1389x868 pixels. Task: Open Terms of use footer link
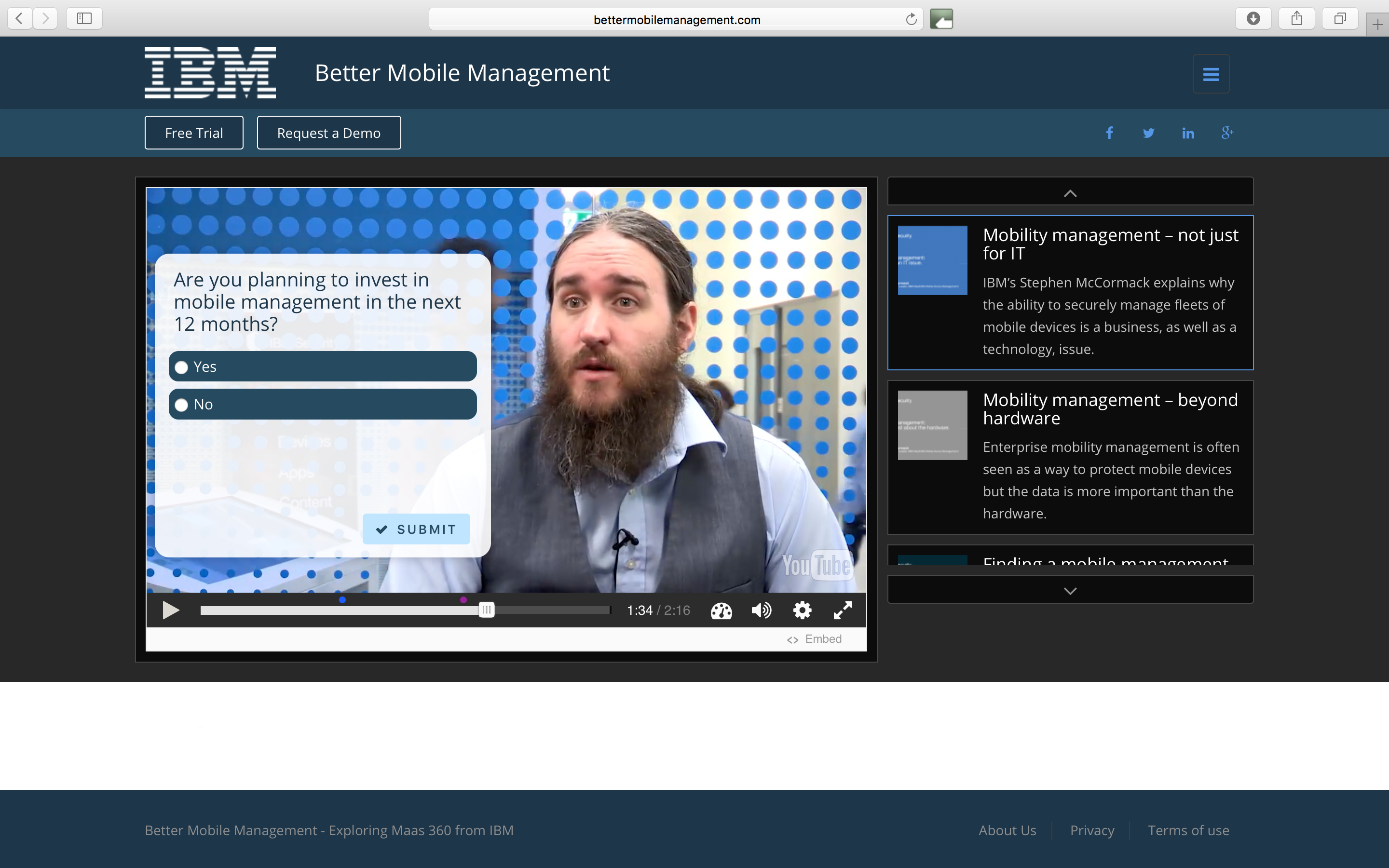[x=1188, y=830]
